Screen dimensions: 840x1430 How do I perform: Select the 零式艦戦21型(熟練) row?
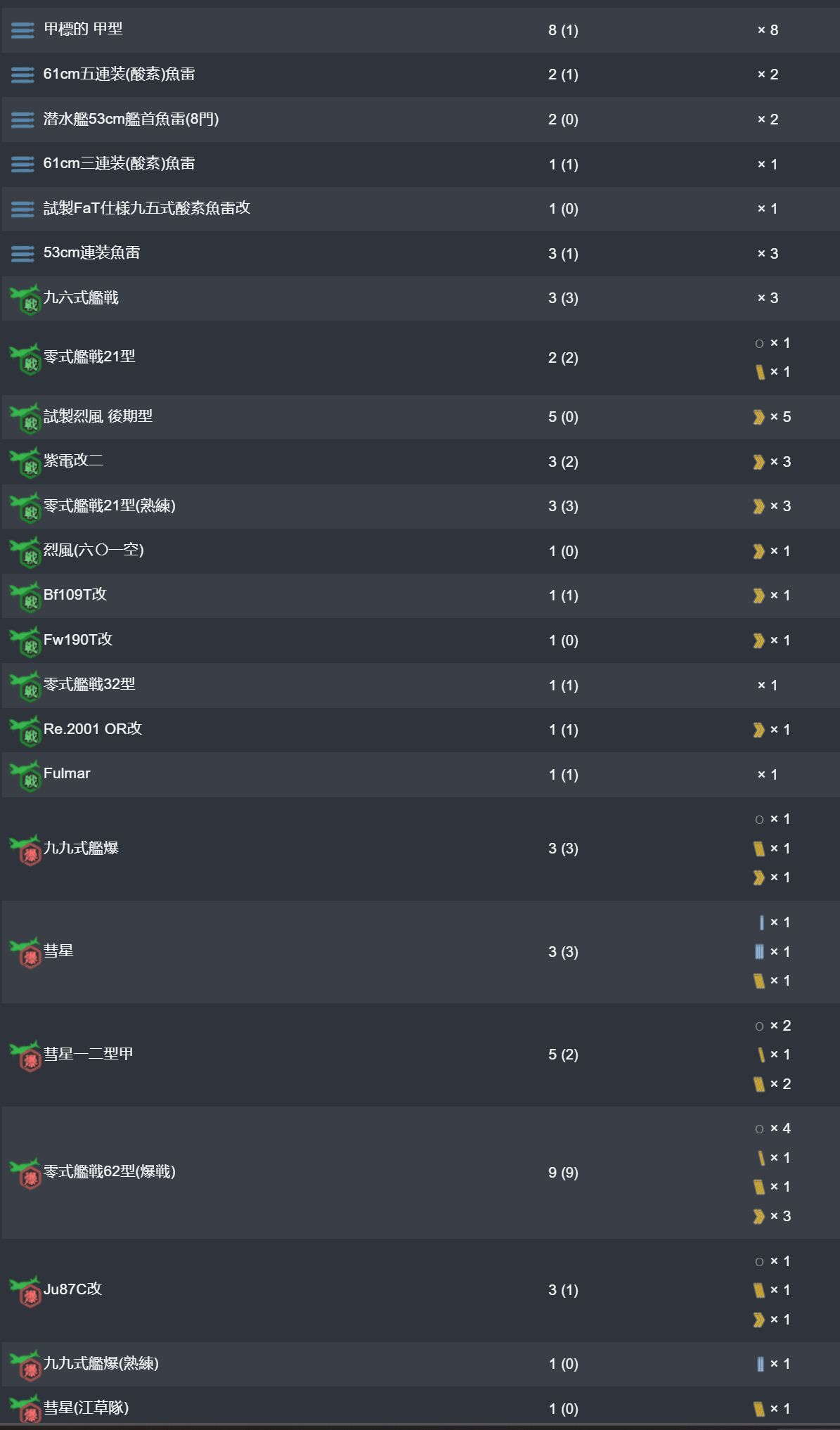[x=420, y=506]
